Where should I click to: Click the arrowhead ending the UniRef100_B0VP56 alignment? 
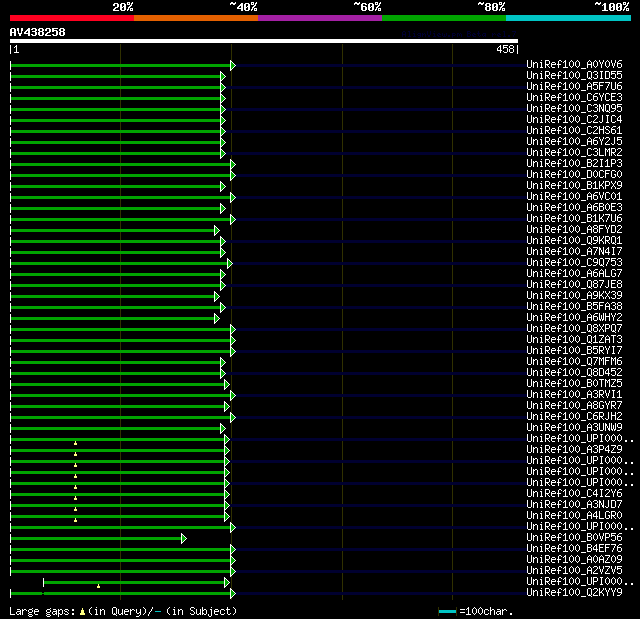184,539
